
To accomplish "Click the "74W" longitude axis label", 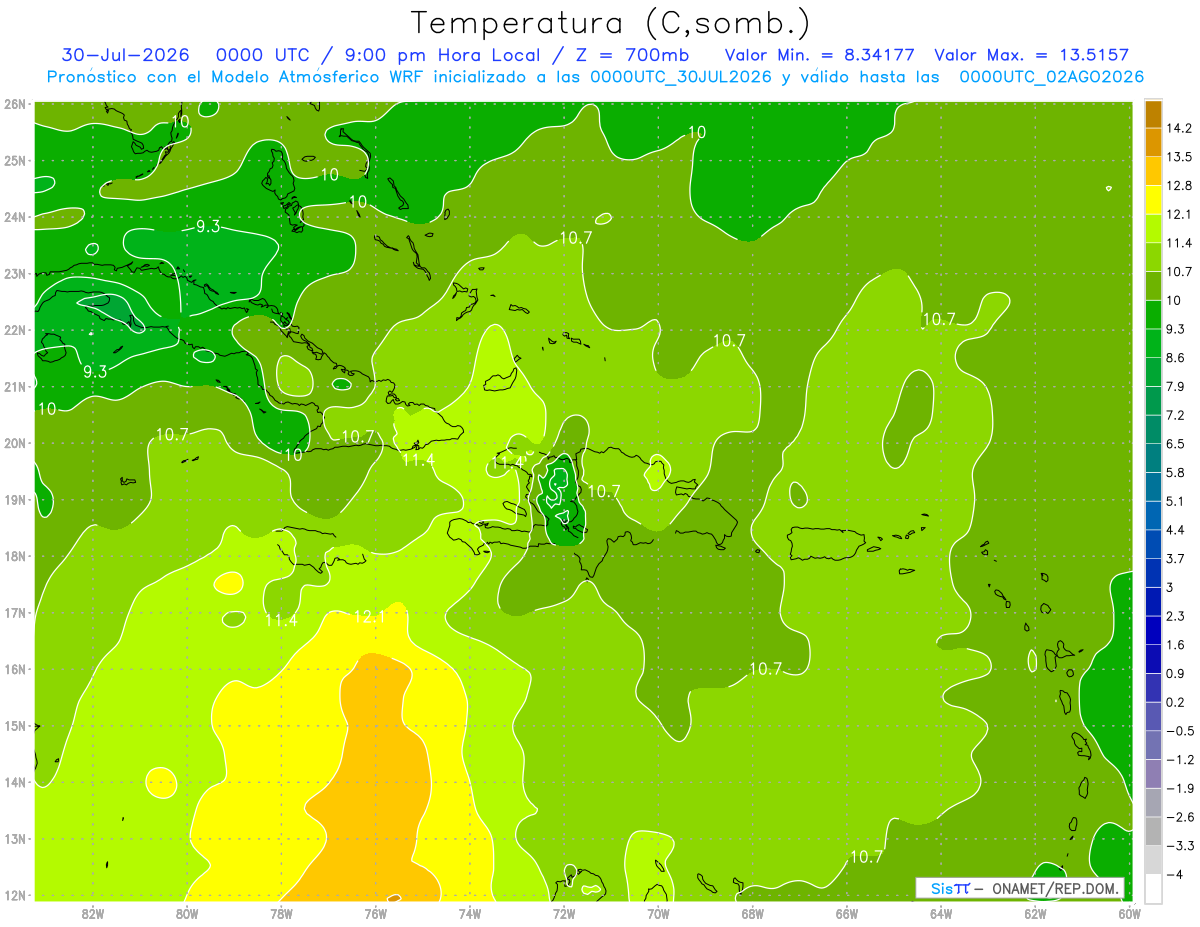I will click(469, 912).
